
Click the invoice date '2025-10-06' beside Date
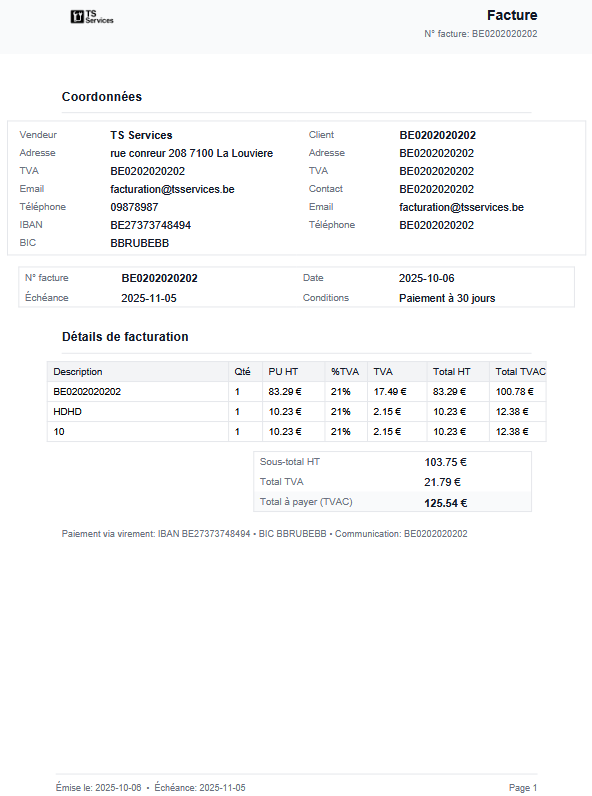pyautogui.click(x=426, y=278)
